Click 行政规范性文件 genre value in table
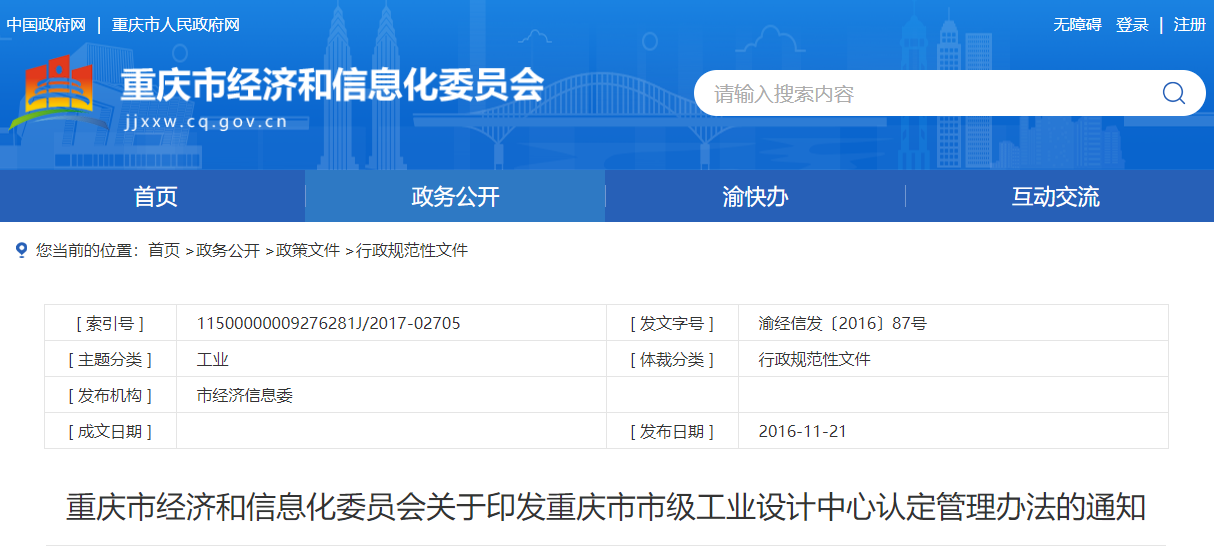The height and width of the screenshot is (550, 1214). pyautogui.click(x=815, y=359)
